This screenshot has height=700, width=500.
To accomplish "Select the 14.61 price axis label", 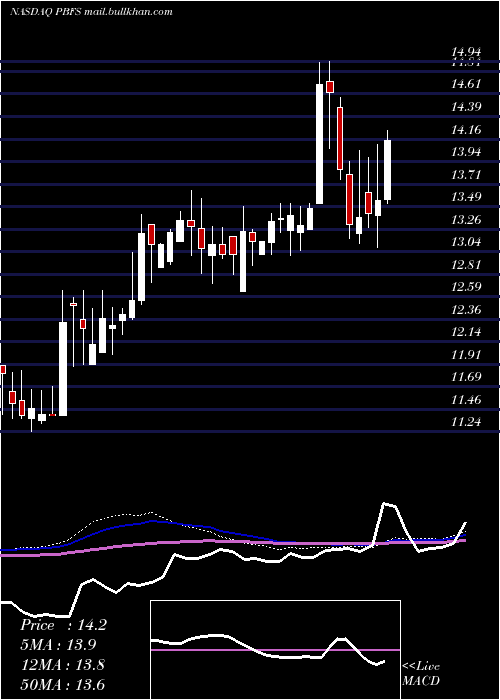I will click(466, 84).
